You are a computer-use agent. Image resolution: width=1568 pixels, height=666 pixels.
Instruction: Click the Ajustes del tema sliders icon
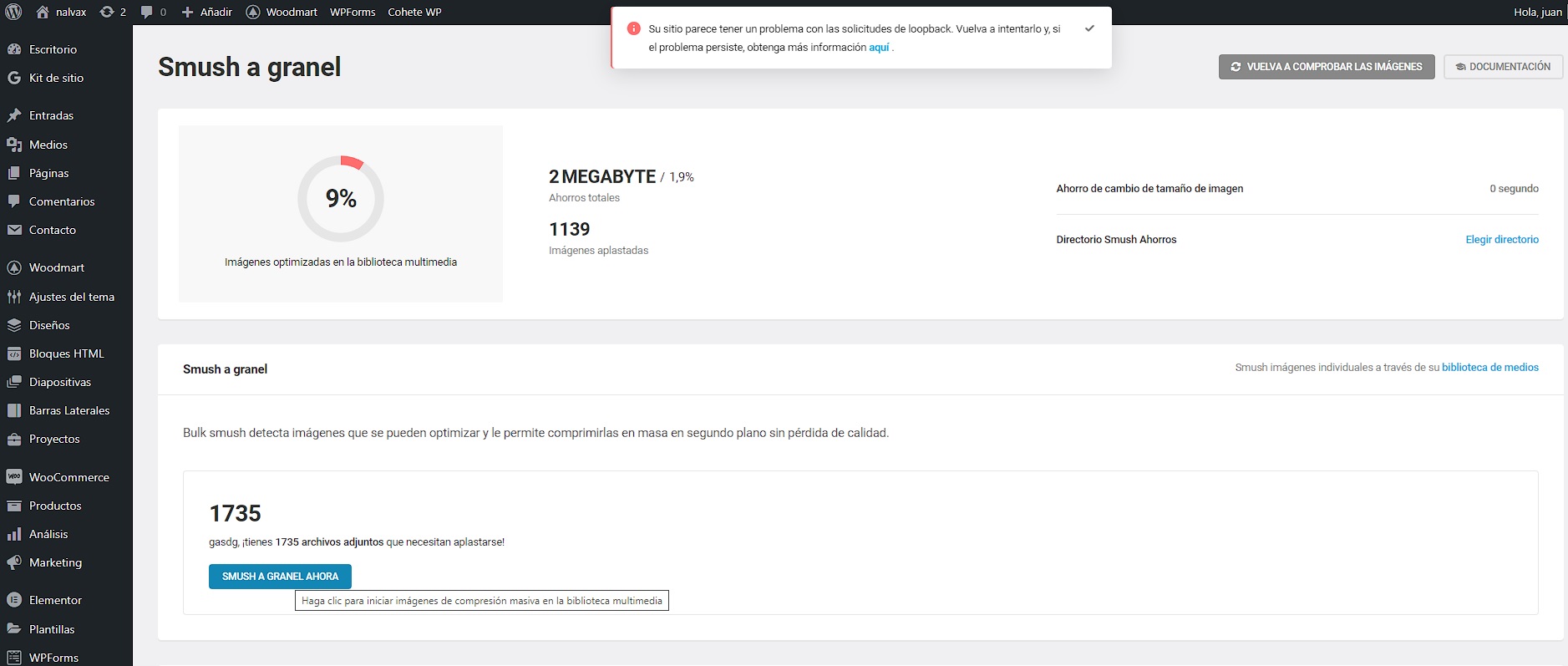pos(14,297)
